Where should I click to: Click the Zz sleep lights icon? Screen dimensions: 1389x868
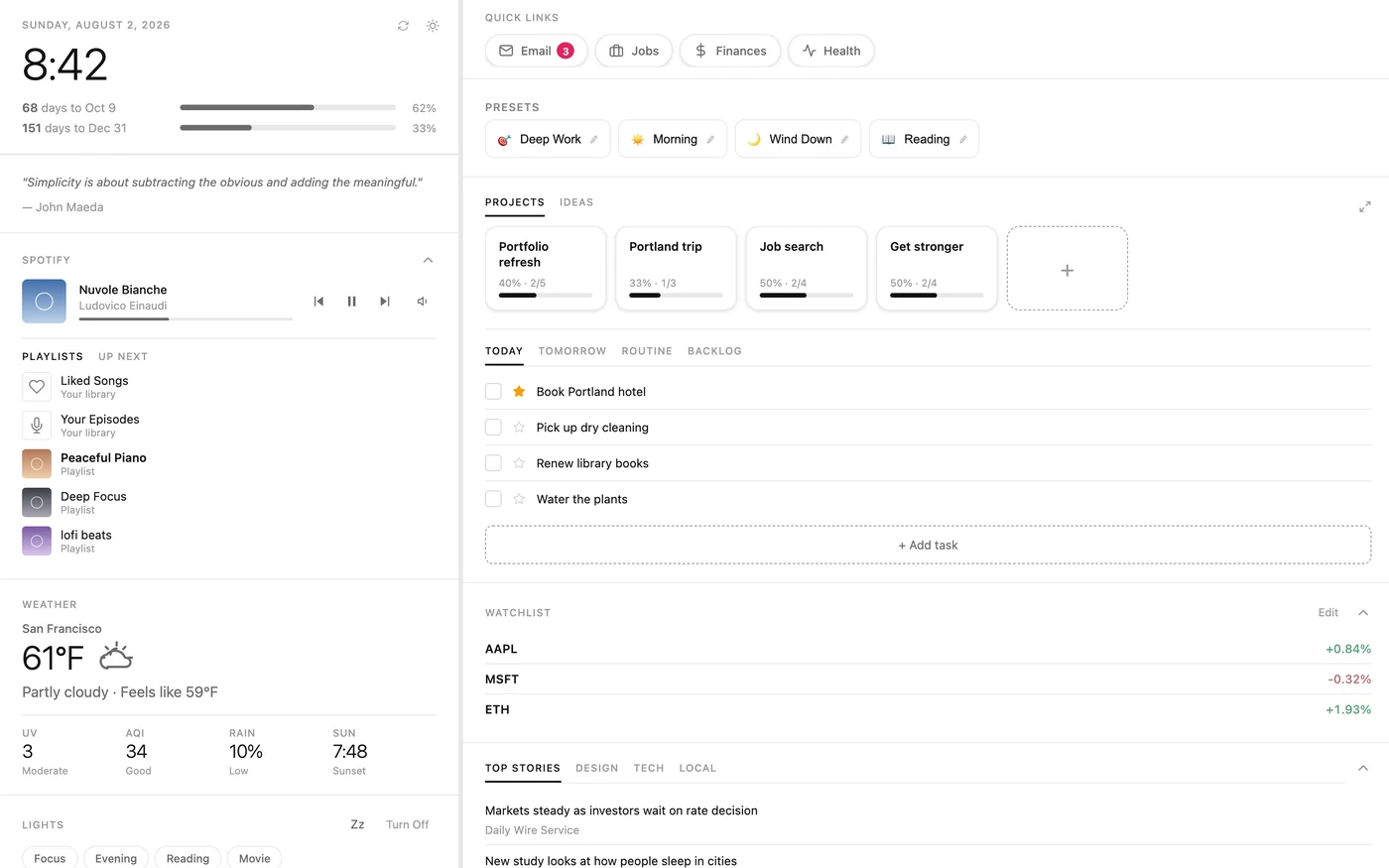coord(357,824)
